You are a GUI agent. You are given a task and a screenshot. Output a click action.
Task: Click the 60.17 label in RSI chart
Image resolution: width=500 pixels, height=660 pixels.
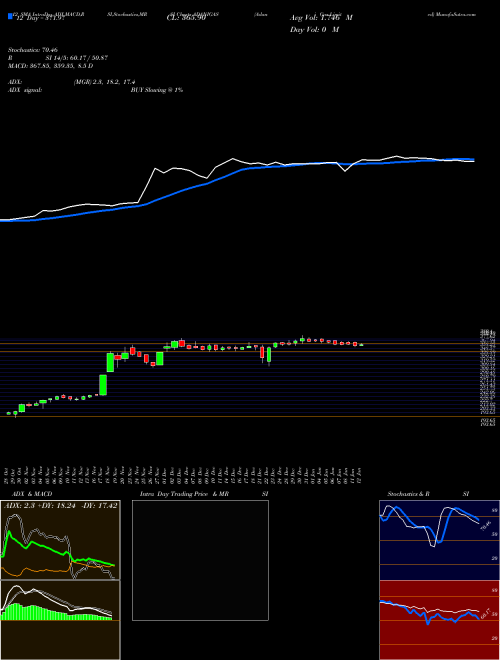point(486,613)
